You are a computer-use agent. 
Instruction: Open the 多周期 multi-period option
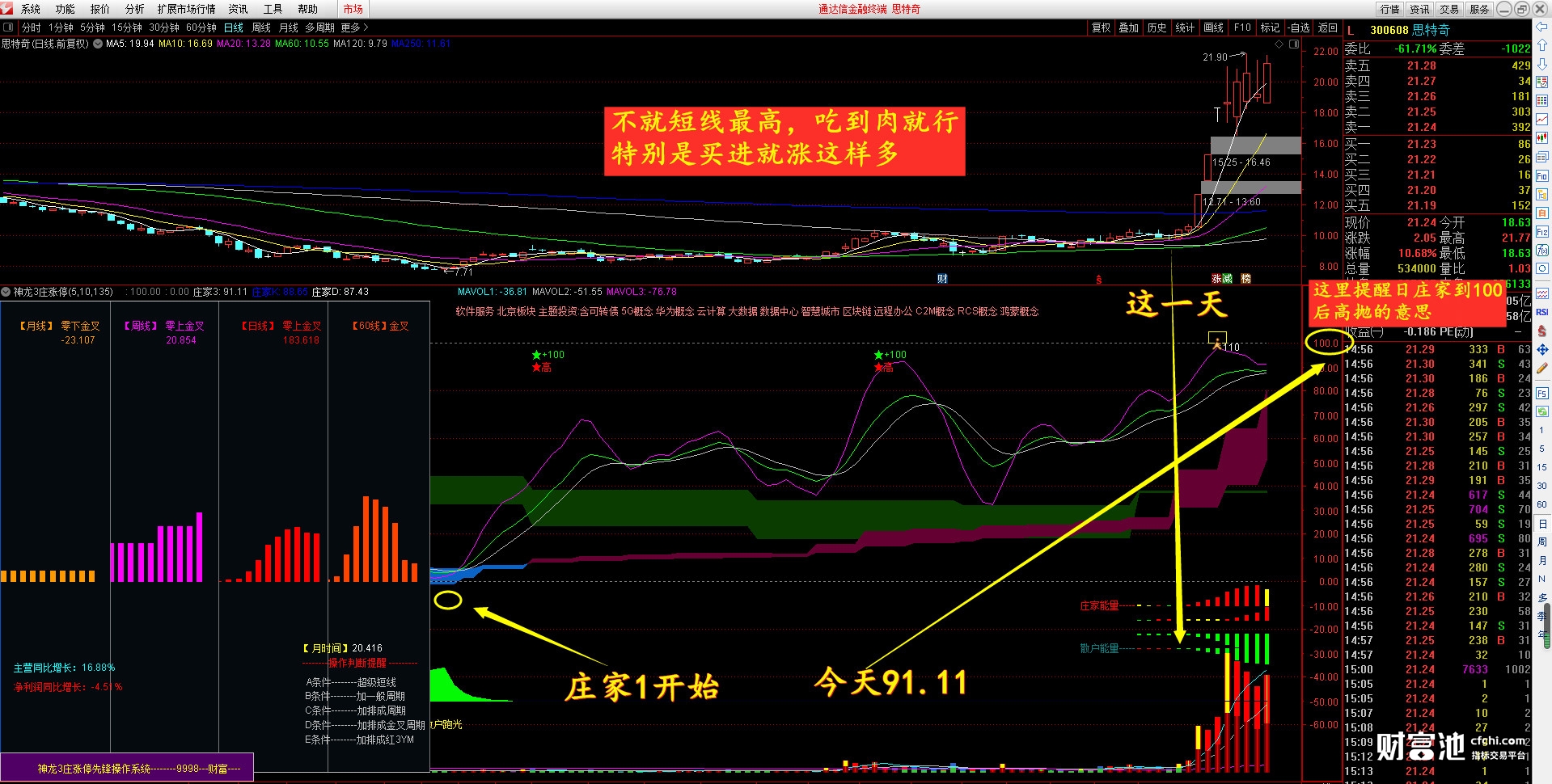(x=319, y=27)
